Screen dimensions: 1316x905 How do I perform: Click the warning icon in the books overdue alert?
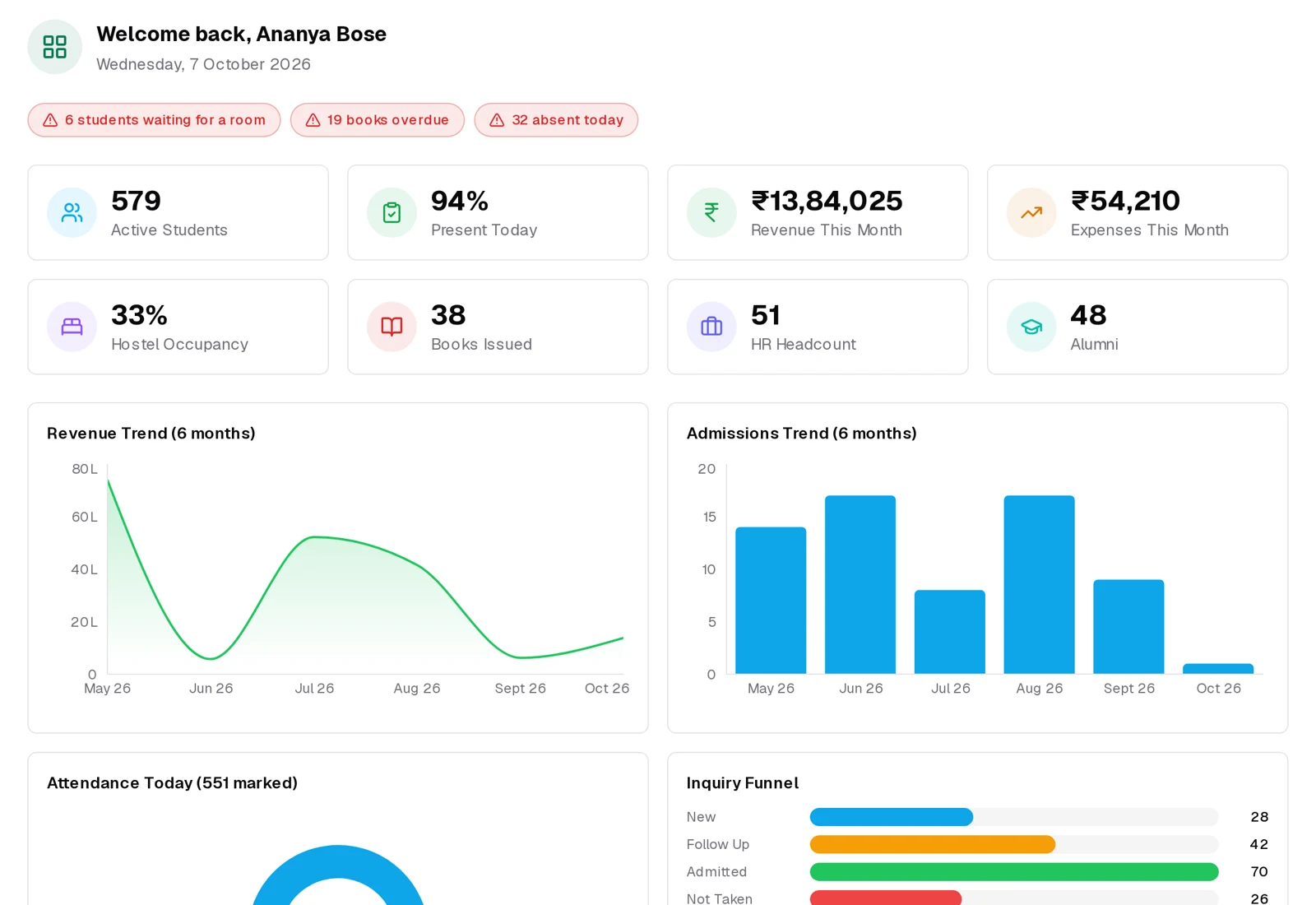313,120
